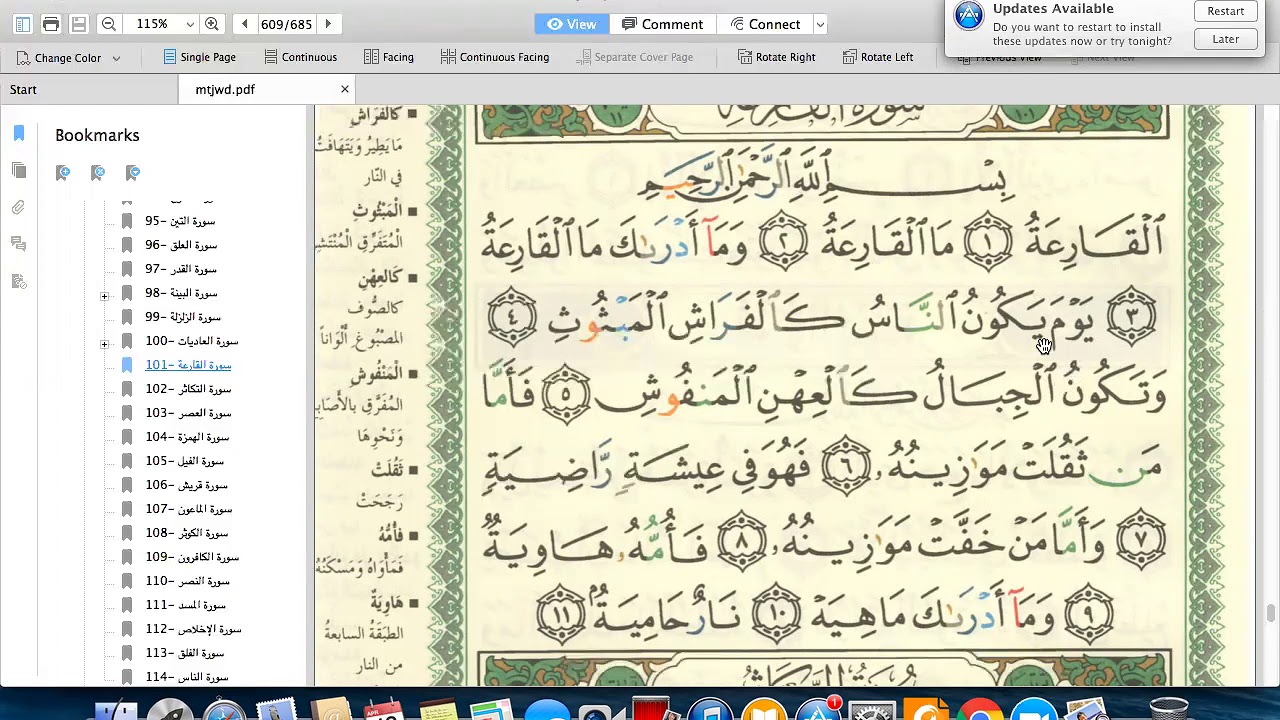Select bookmark 99 سورة الزلزلة

tap(183, 317)
